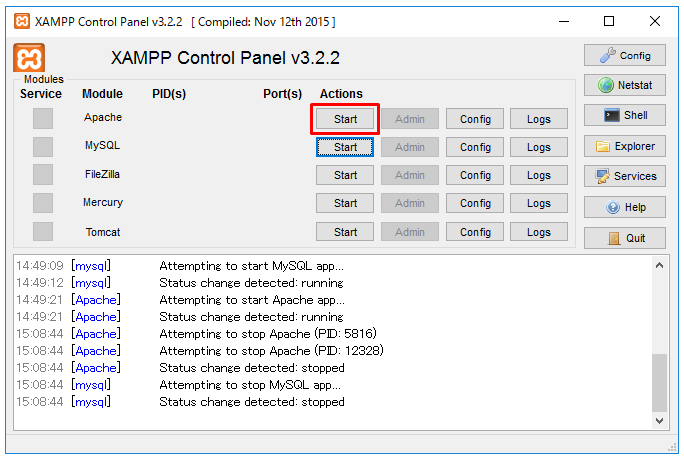Toggle the MySQL service checkbox
Viewport: 684px width, 458px height.
click(x=42, y=147)
